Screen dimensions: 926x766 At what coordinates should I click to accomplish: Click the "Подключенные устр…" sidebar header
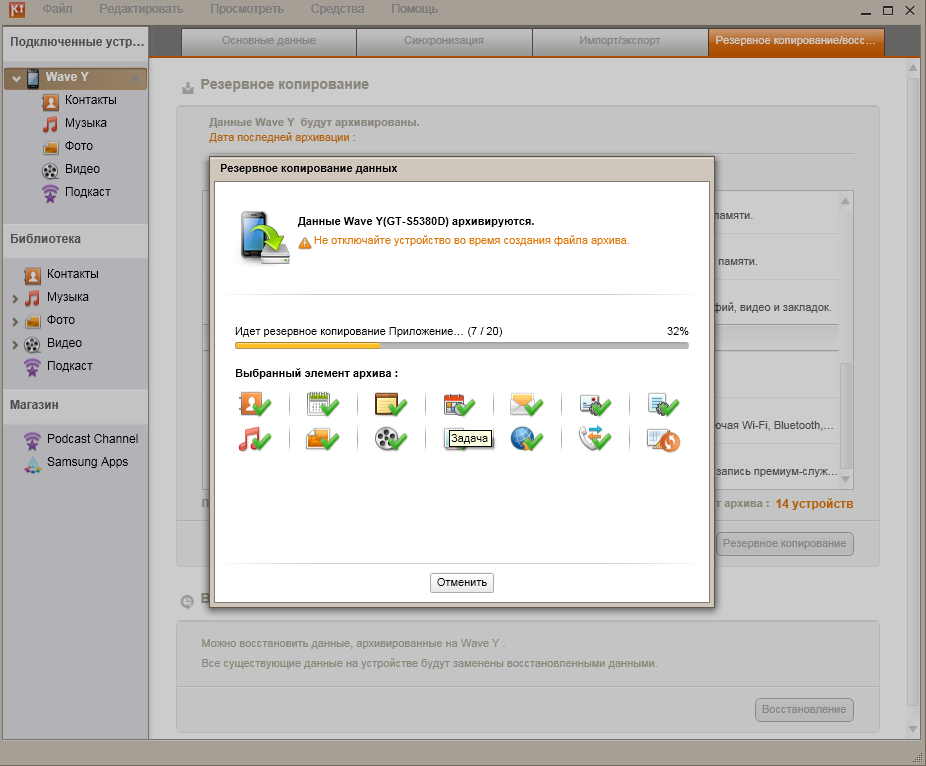click(x=77, y=42)
